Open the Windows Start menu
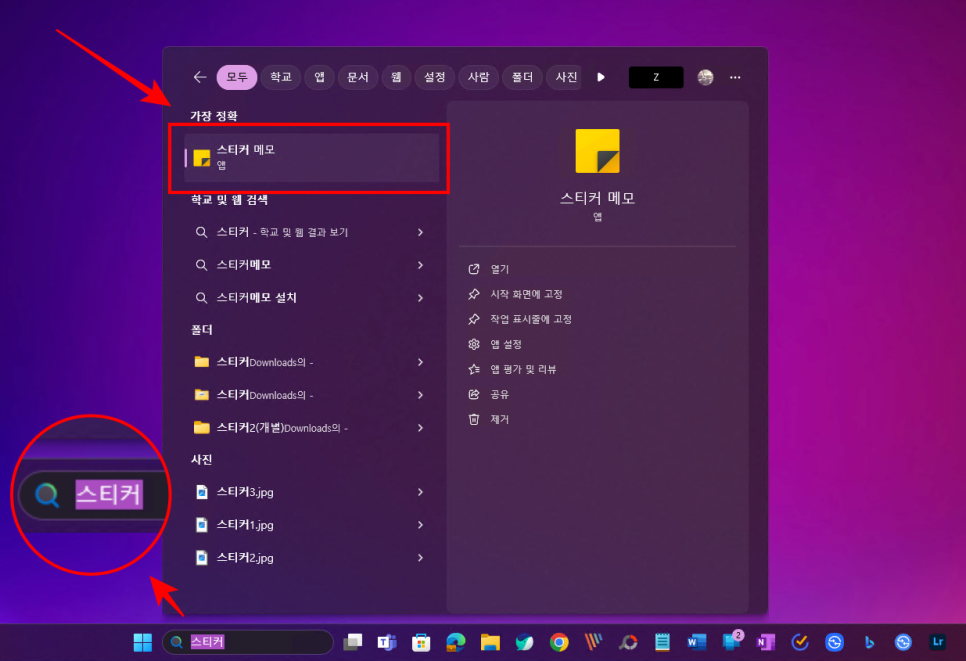The height and width of the screenshot is (661, 966). [x=142, y=643]
